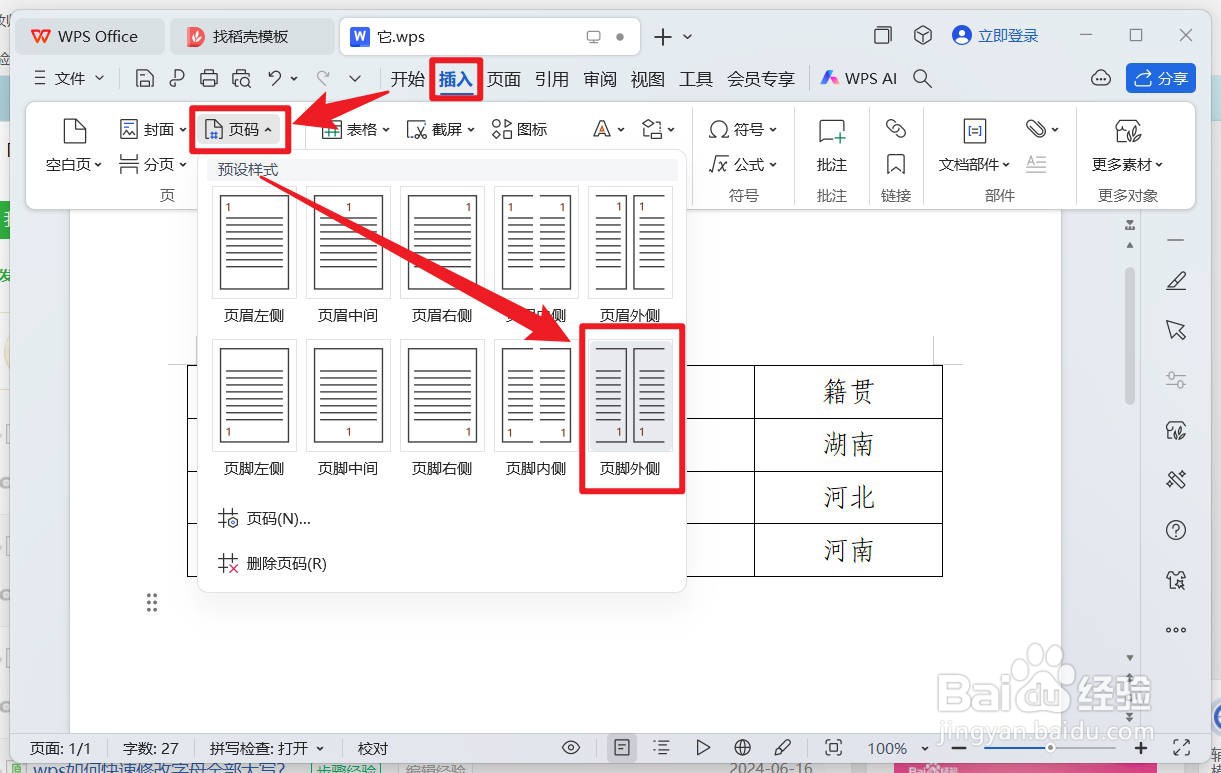The image size is (1221, 773).
Task: Switch to the 审阅 ribbon tab
Action: pos(599,78)
